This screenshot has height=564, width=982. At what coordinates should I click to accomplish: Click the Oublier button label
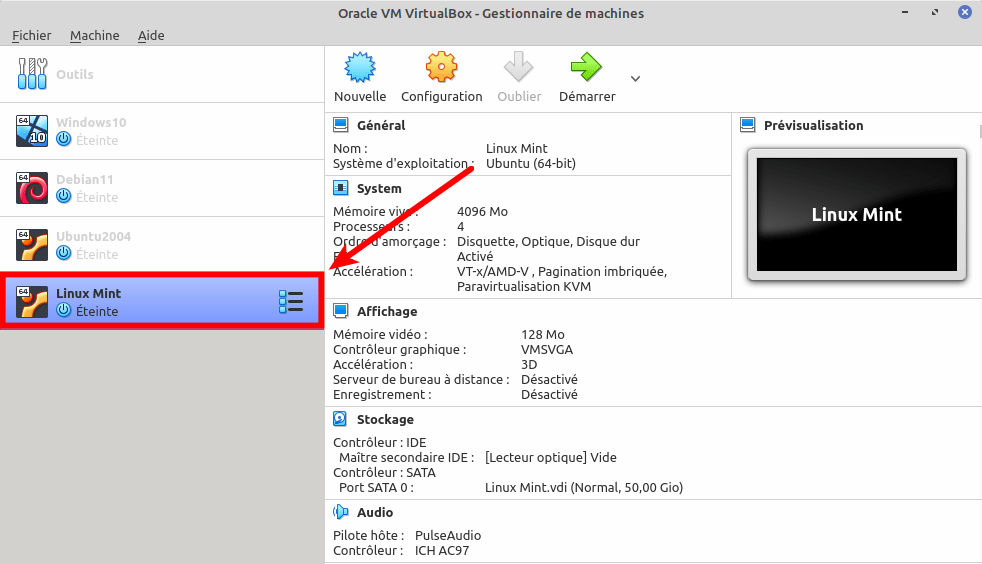point(519,96)
